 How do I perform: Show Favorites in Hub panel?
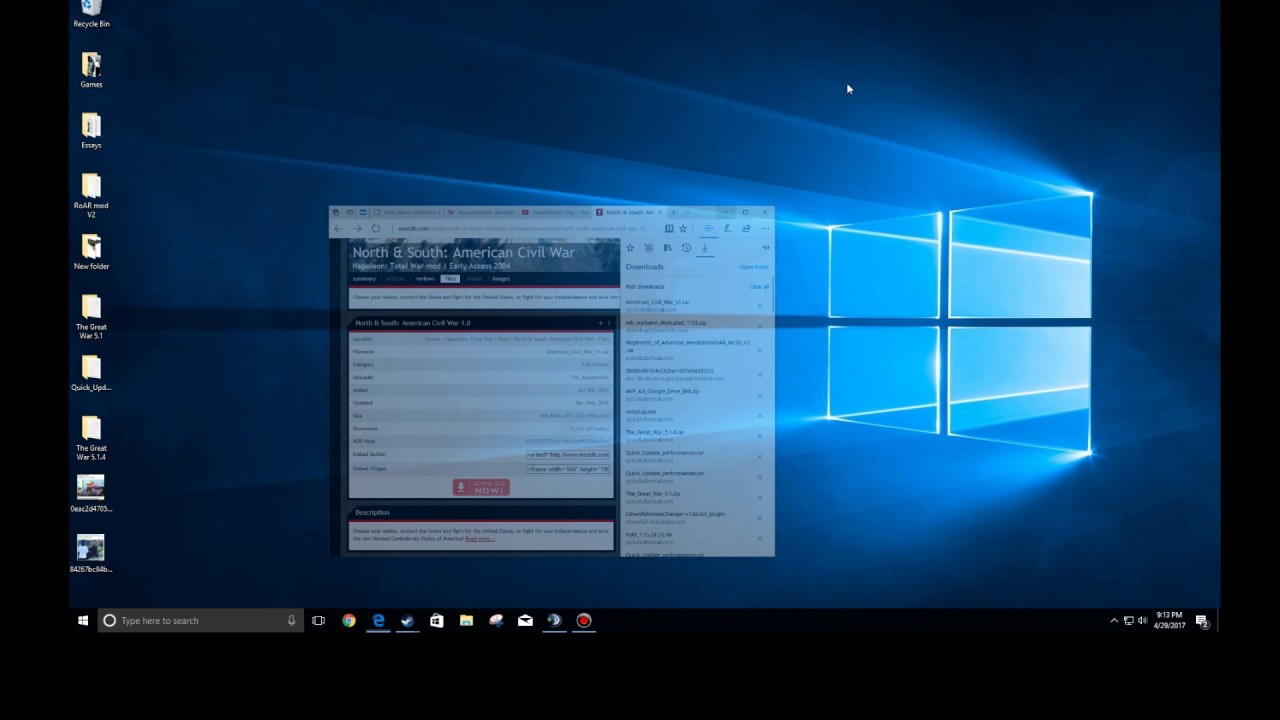630,247
